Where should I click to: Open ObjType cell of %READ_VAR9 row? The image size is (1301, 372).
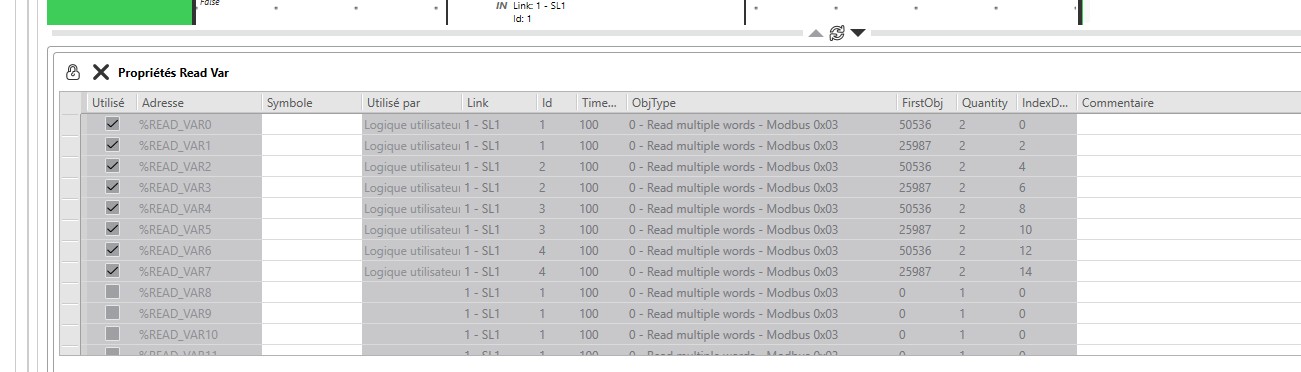click(761, 313)
